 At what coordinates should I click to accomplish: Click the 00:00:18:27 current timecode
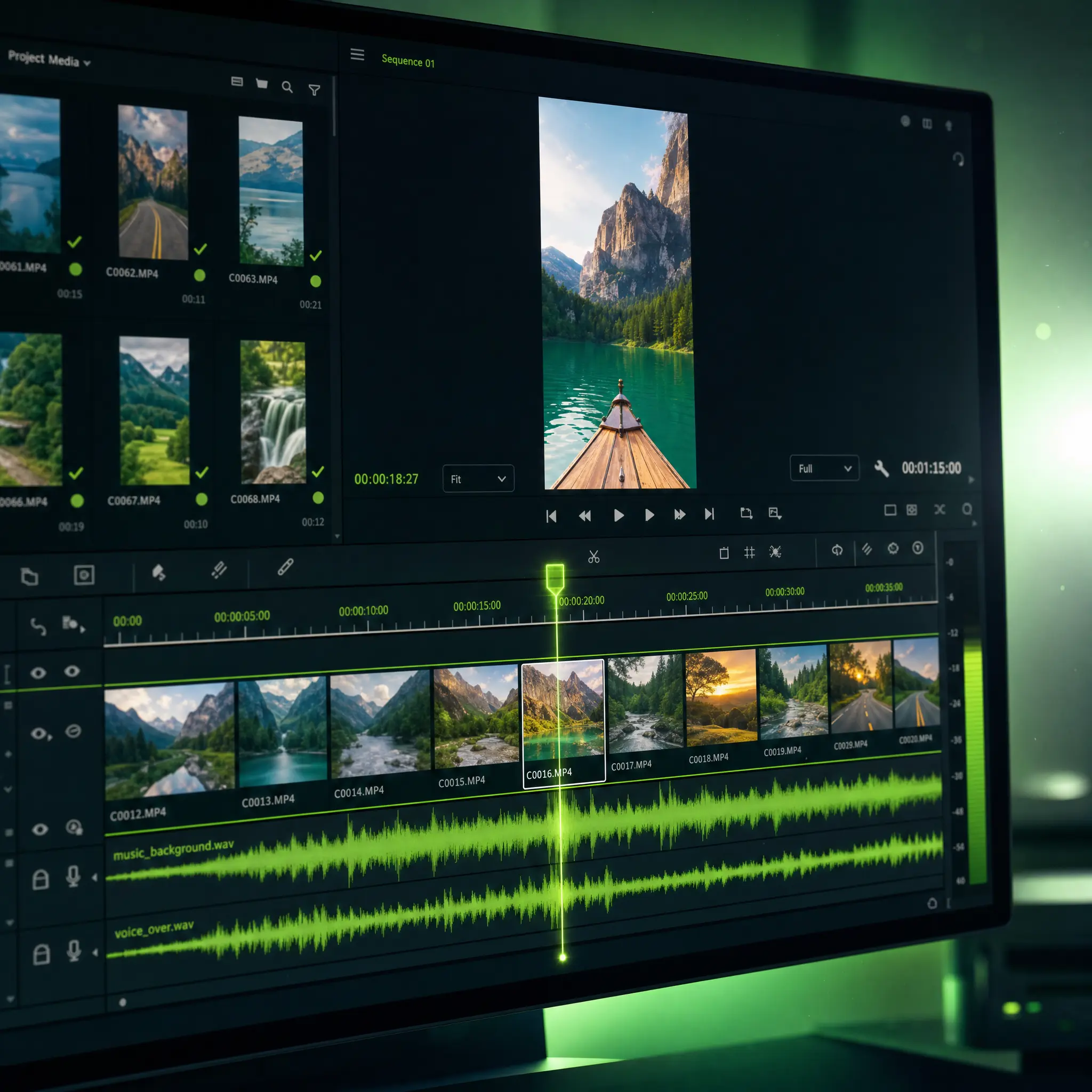(387, 479)
